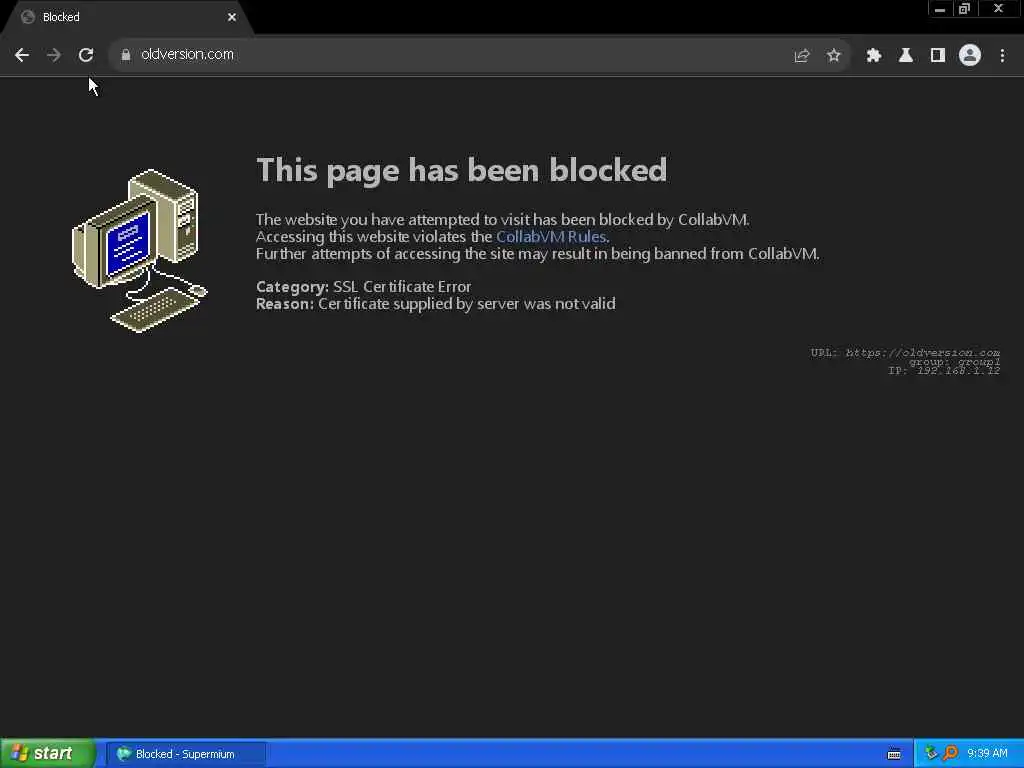Open the profile avatar menu

pos(970,56)
